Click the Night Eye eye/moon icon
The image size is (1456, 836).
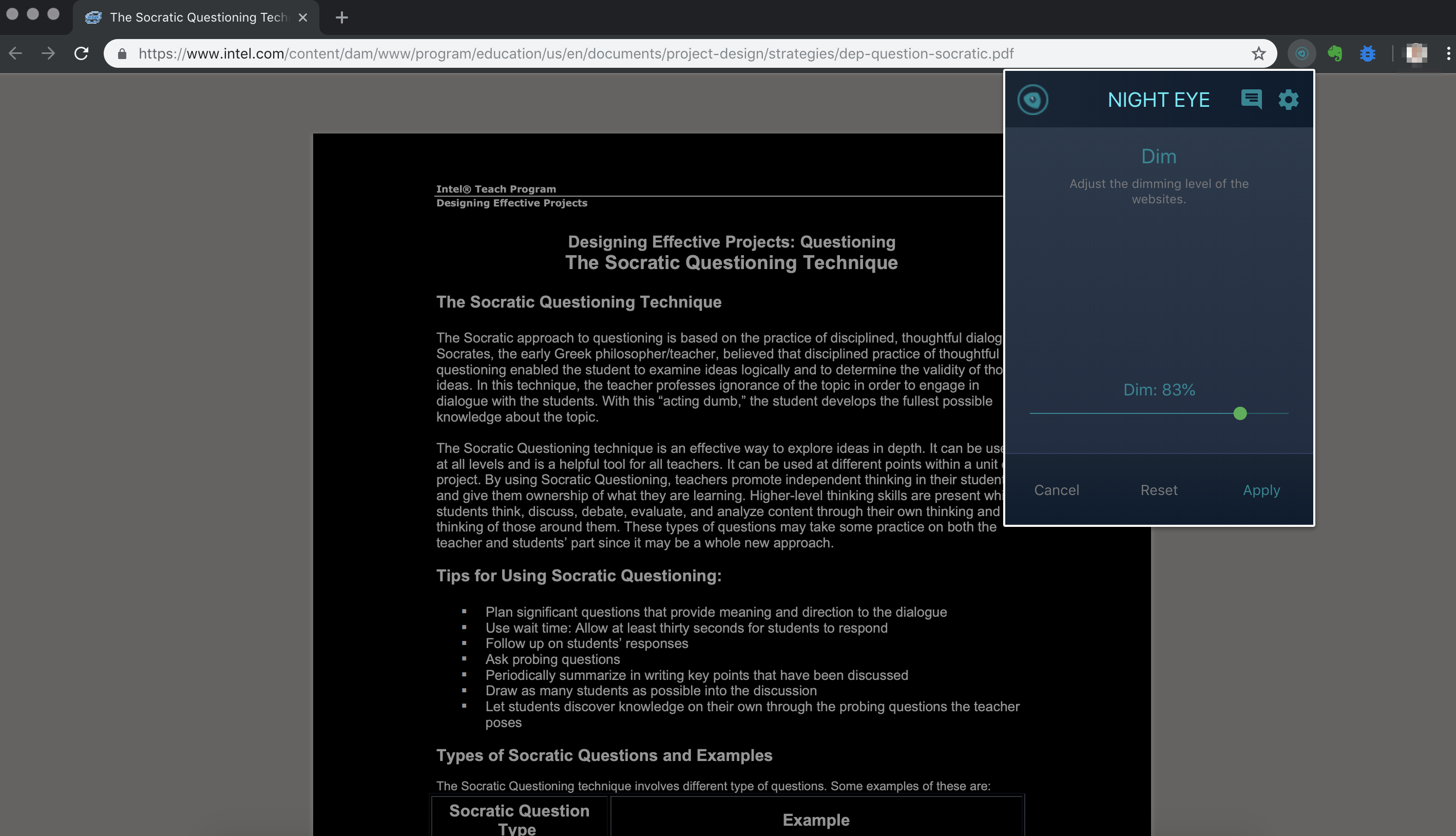(1033, 99)
